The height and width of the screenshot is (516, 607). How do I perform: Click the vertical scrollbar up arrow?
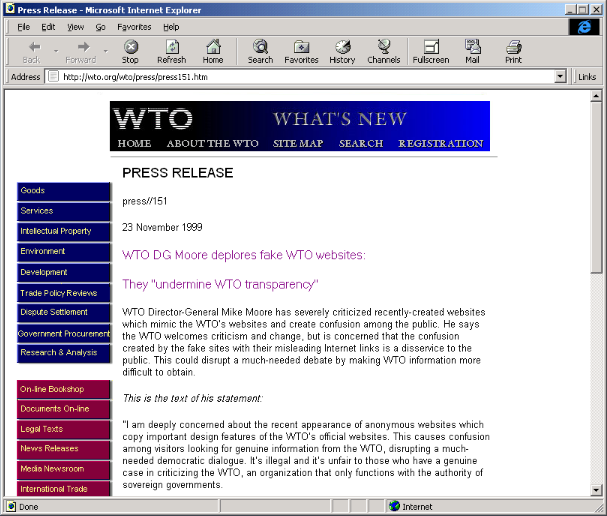point(596,96)
